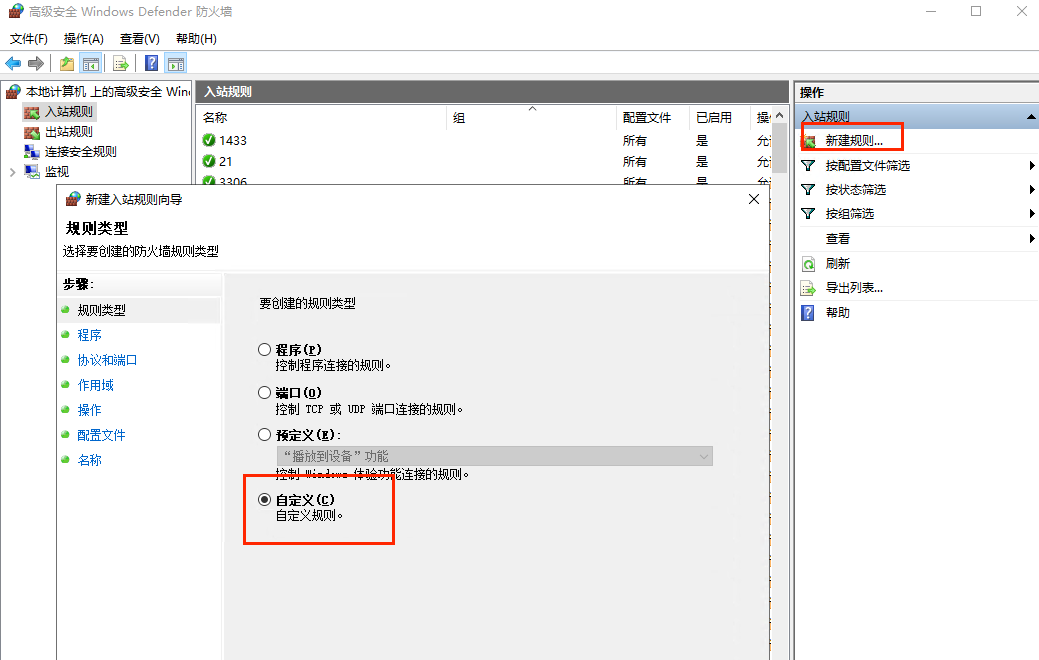This screenshot has height=660, width=1039.
Task: Click the 刷新 refresh icon in actions pane
Action: (x=808, y=264)
